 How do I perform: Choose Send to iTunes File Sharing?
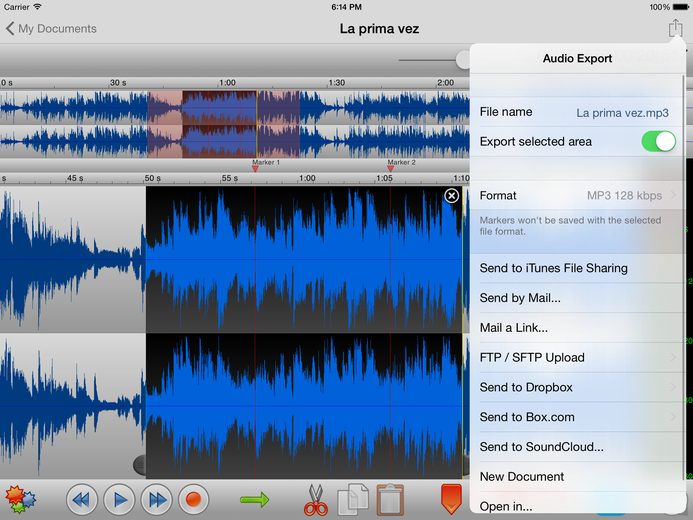(x=577, y=268)
